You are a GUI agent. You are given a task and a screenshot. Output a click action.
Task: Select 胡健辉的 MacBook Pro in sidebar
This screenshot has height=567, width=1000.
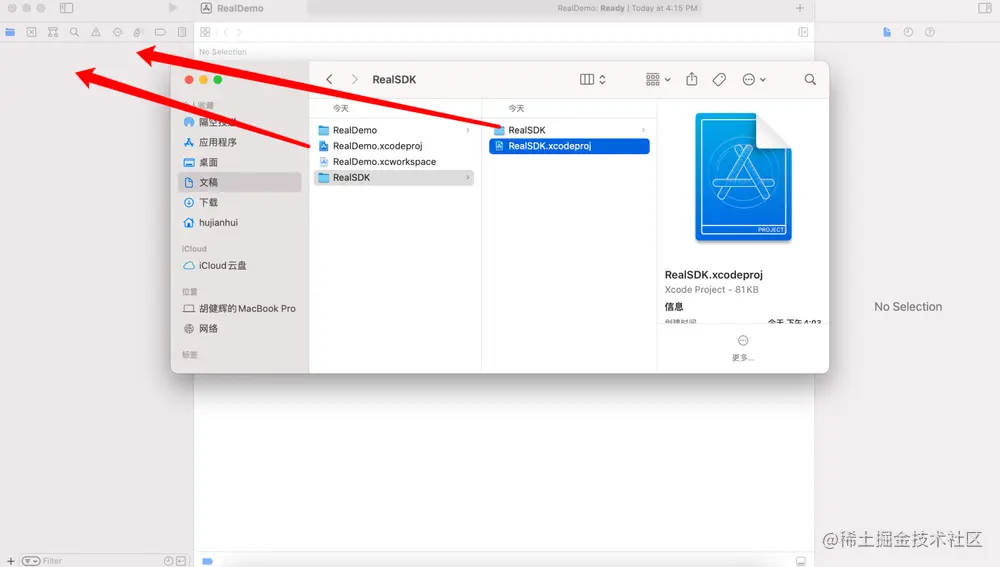click(241, 308)
